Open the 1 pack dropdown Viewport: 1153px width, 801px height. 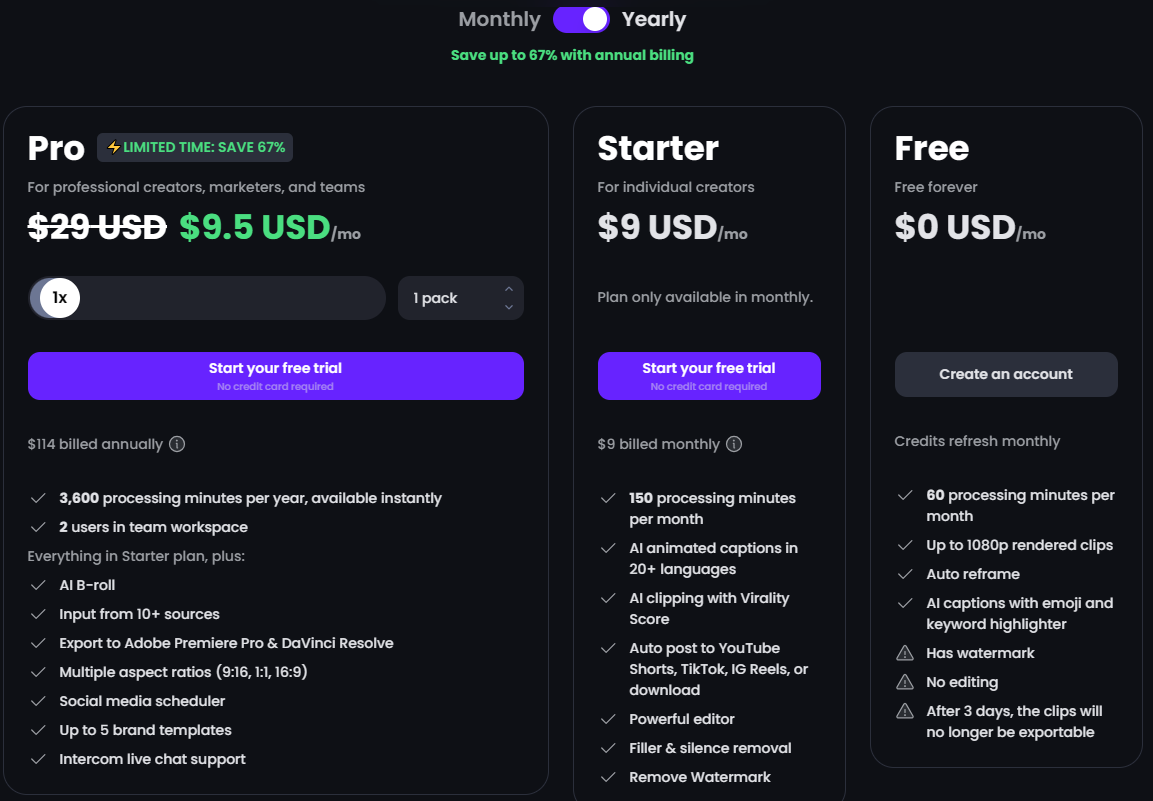(x=450, y=298)
